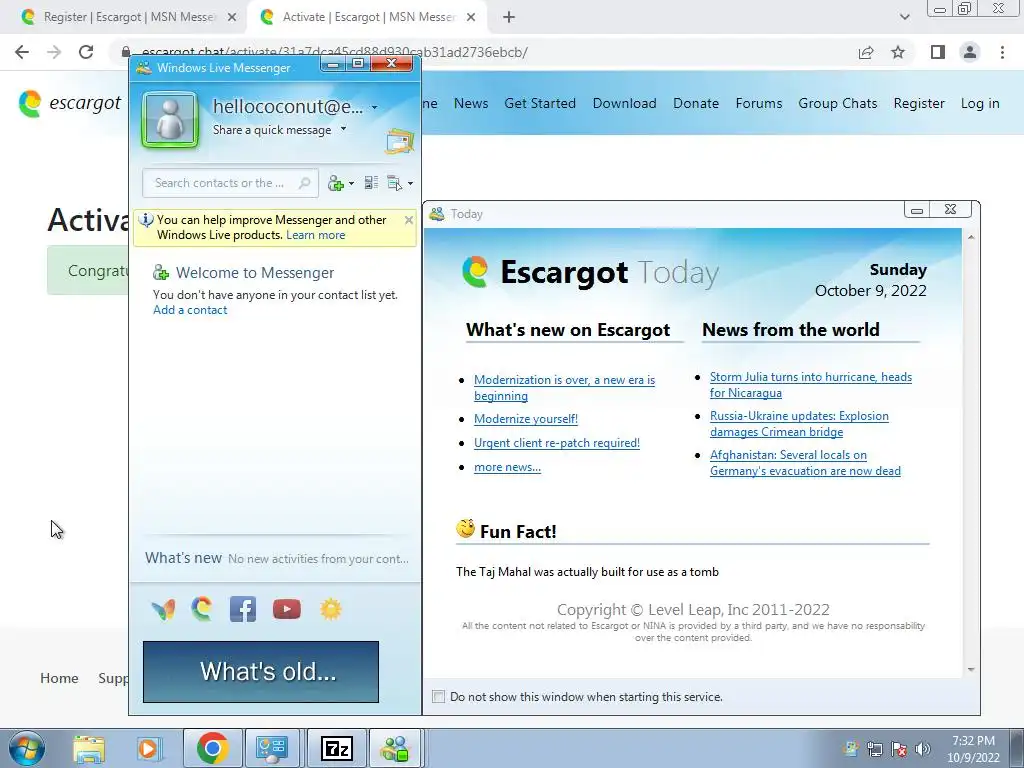This screenshot has width=1024, height=768.
Task: Click the contact list layout icon
Action: (371, 183)
